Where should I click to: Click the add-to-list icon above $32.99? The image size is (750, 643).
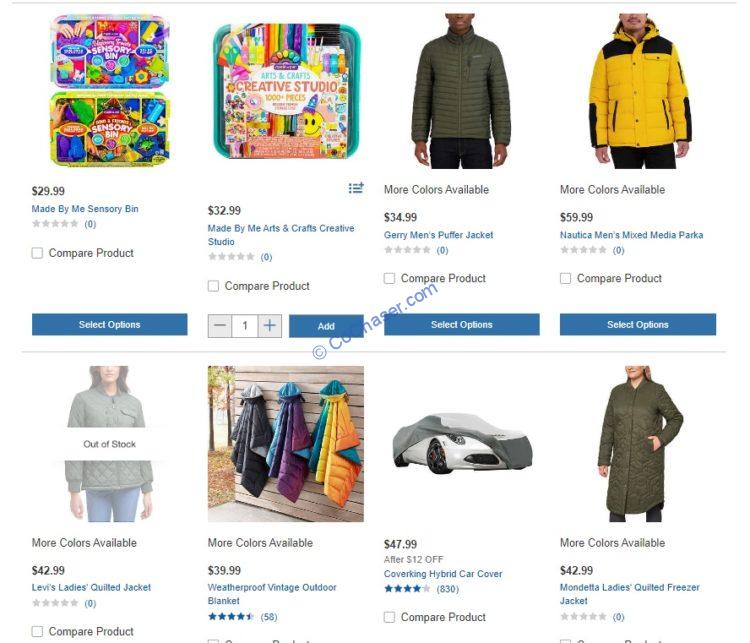(x=356, y=188)
